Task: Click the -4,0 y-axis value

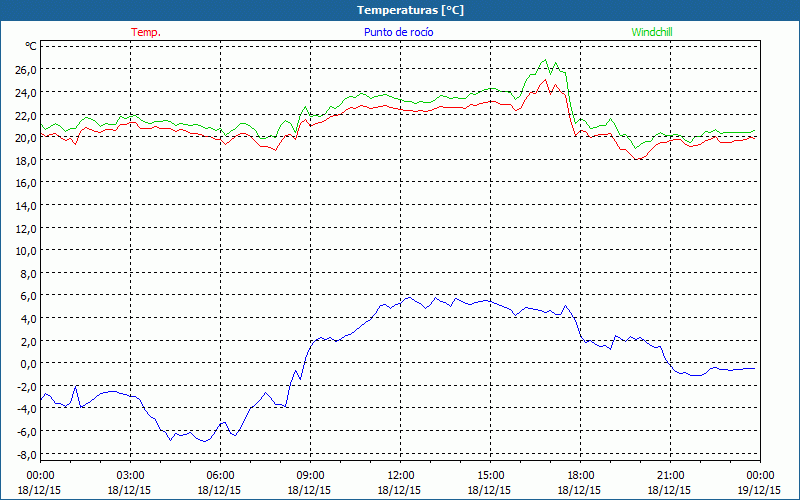Action: 27,410
